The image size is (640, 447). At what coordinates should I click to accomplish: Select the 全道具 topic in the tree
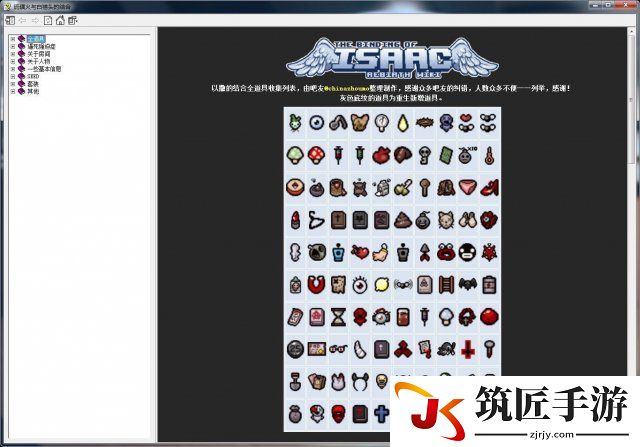click(36, 39)
